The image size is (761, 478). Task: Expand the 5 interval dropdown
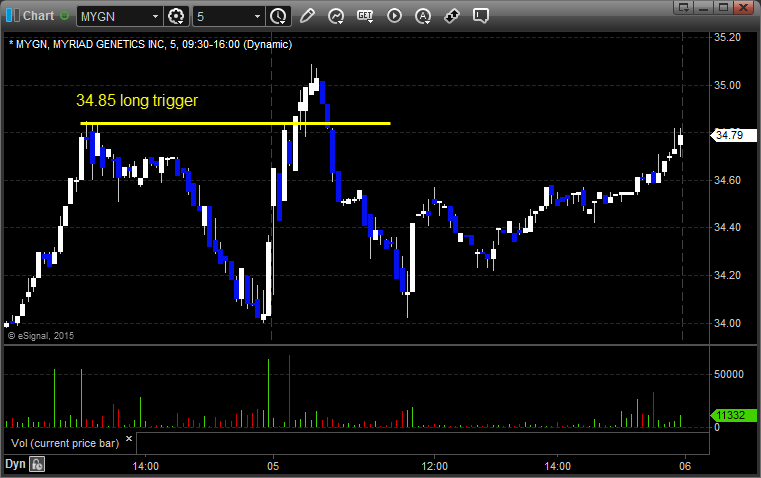(x=257, y=16)
